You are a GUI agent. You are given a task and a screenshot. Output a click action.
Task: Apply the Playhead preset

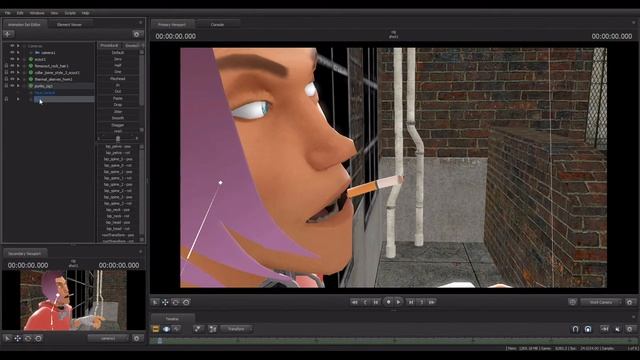pos(118,78)
